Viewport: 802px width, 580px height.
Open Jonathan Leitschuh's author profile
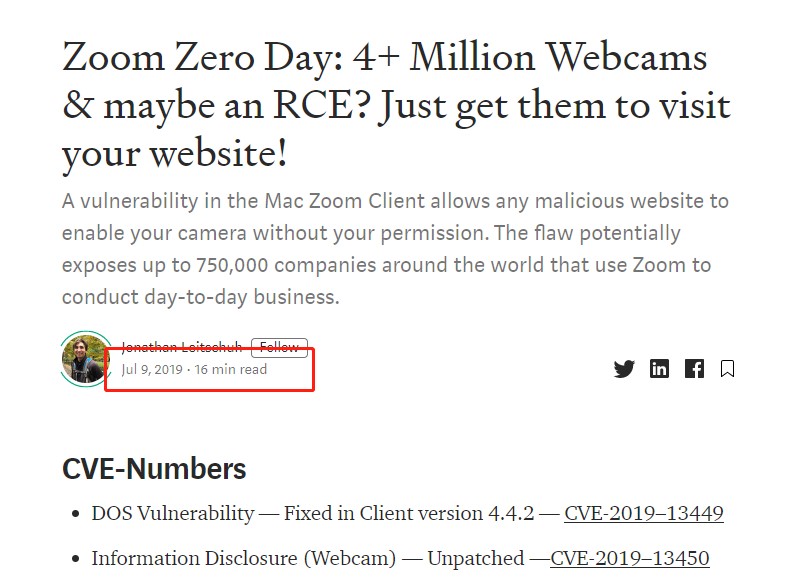tap(183, 347)
